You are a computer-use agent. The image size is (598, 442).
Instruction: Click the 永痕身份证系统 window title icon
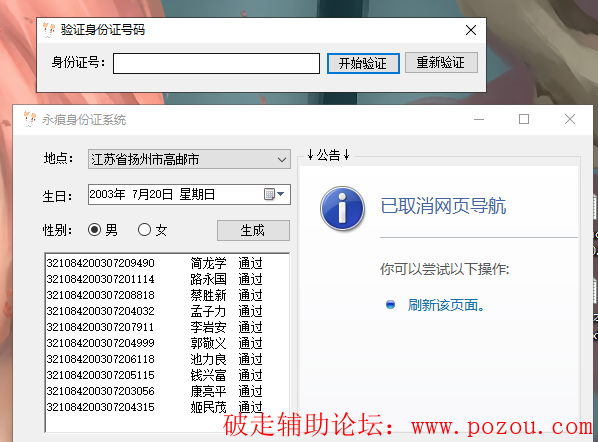pyautogui.click(x=29, y=119)
